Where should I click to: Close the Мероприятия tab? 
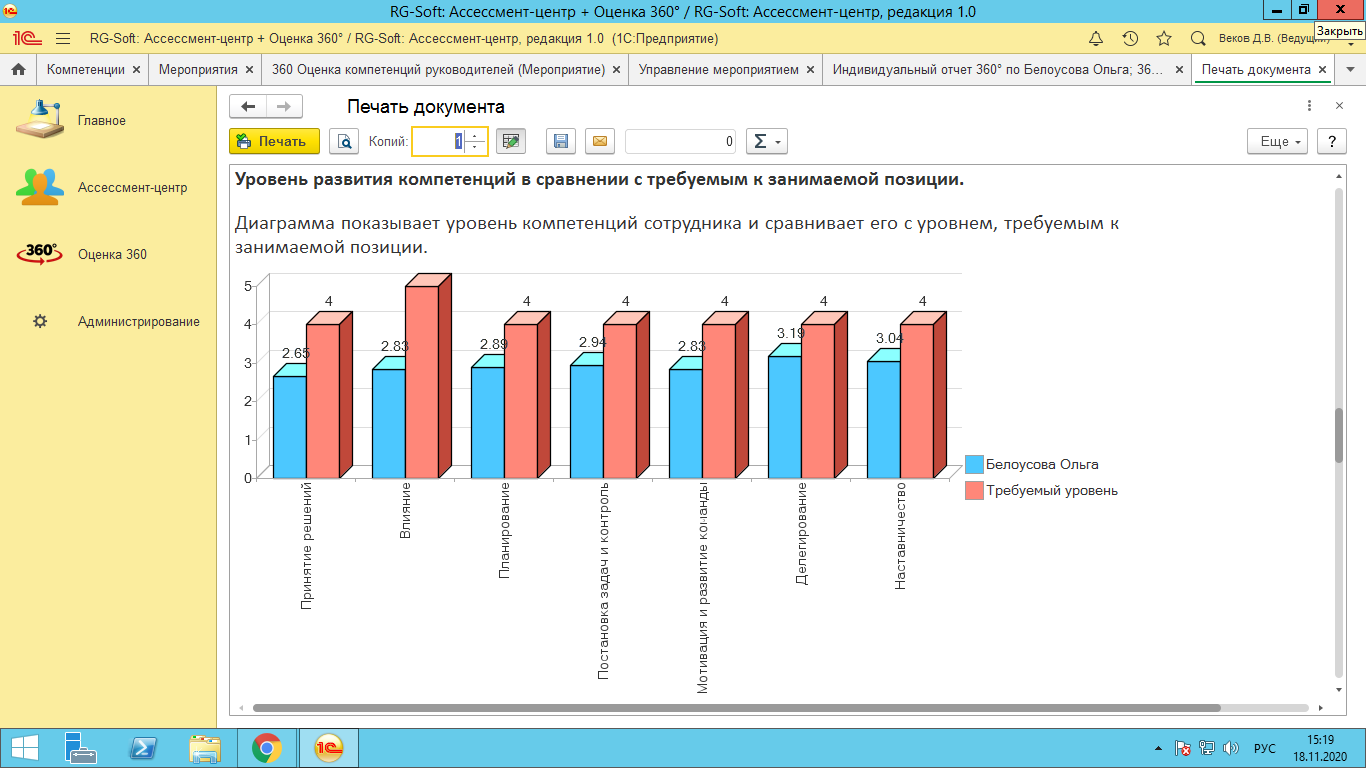pos(249,70)
